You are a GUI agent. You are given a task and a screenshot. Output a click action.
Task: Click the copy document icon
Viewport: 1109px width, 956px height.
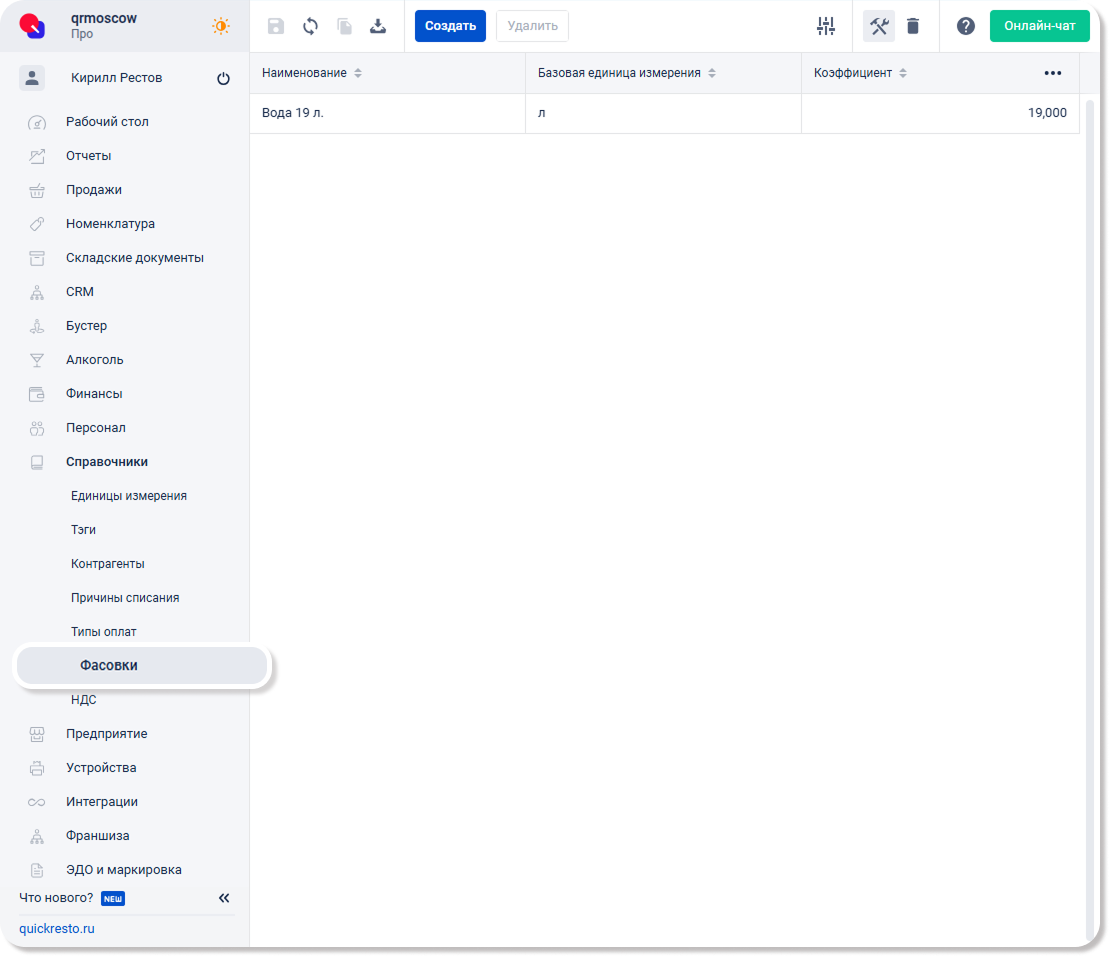[344, 26]
